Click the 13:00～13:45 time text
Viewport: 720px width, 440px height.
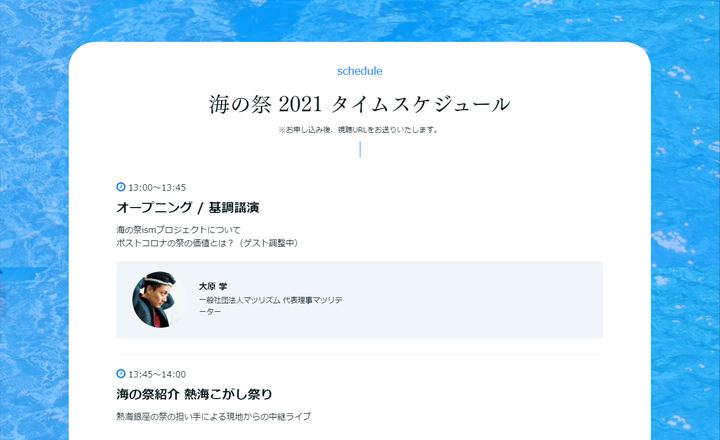click(x=157, y=187)
